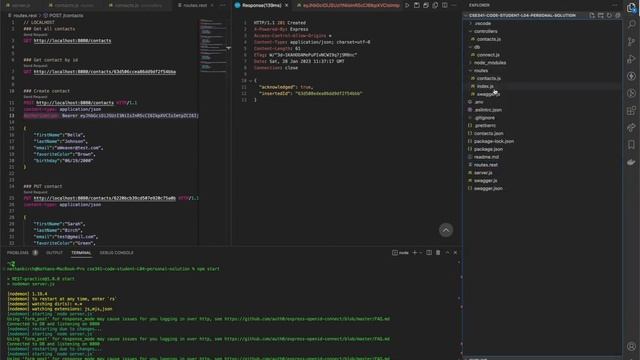Switch to the routes.rest editor tab

196,5
